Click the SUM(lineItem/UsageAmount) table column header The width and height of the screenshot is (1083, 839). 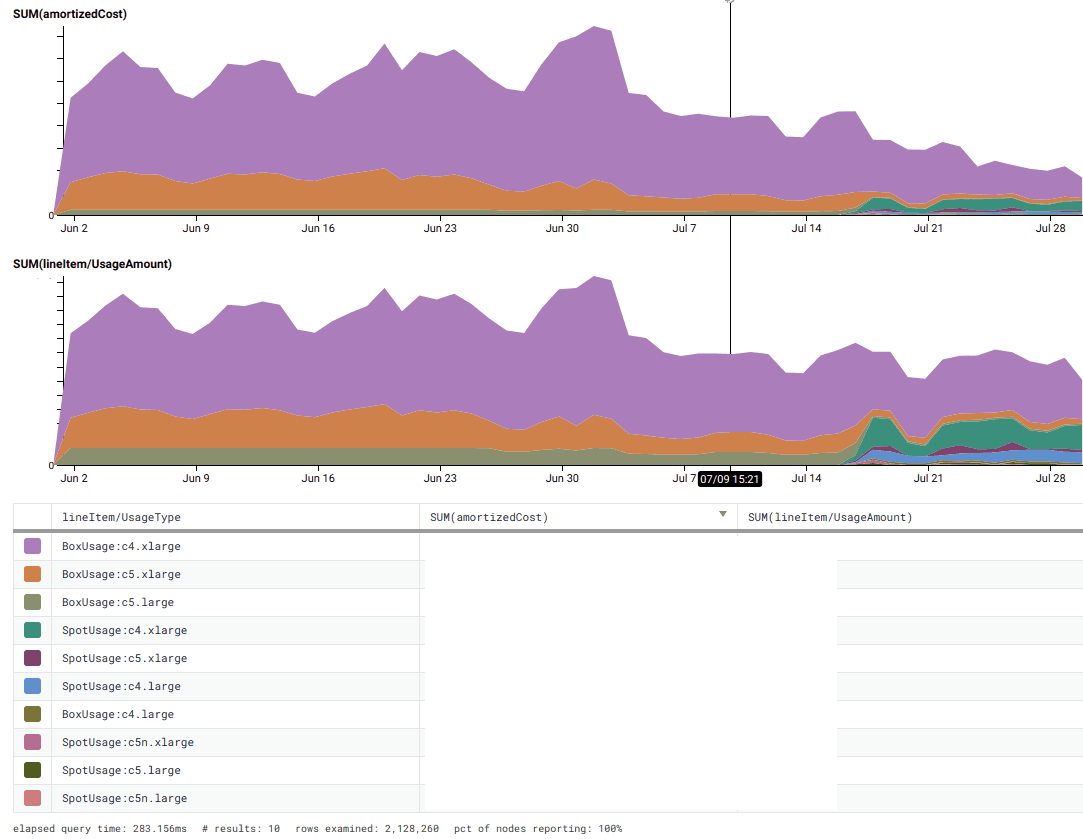[x=830, y=517]
